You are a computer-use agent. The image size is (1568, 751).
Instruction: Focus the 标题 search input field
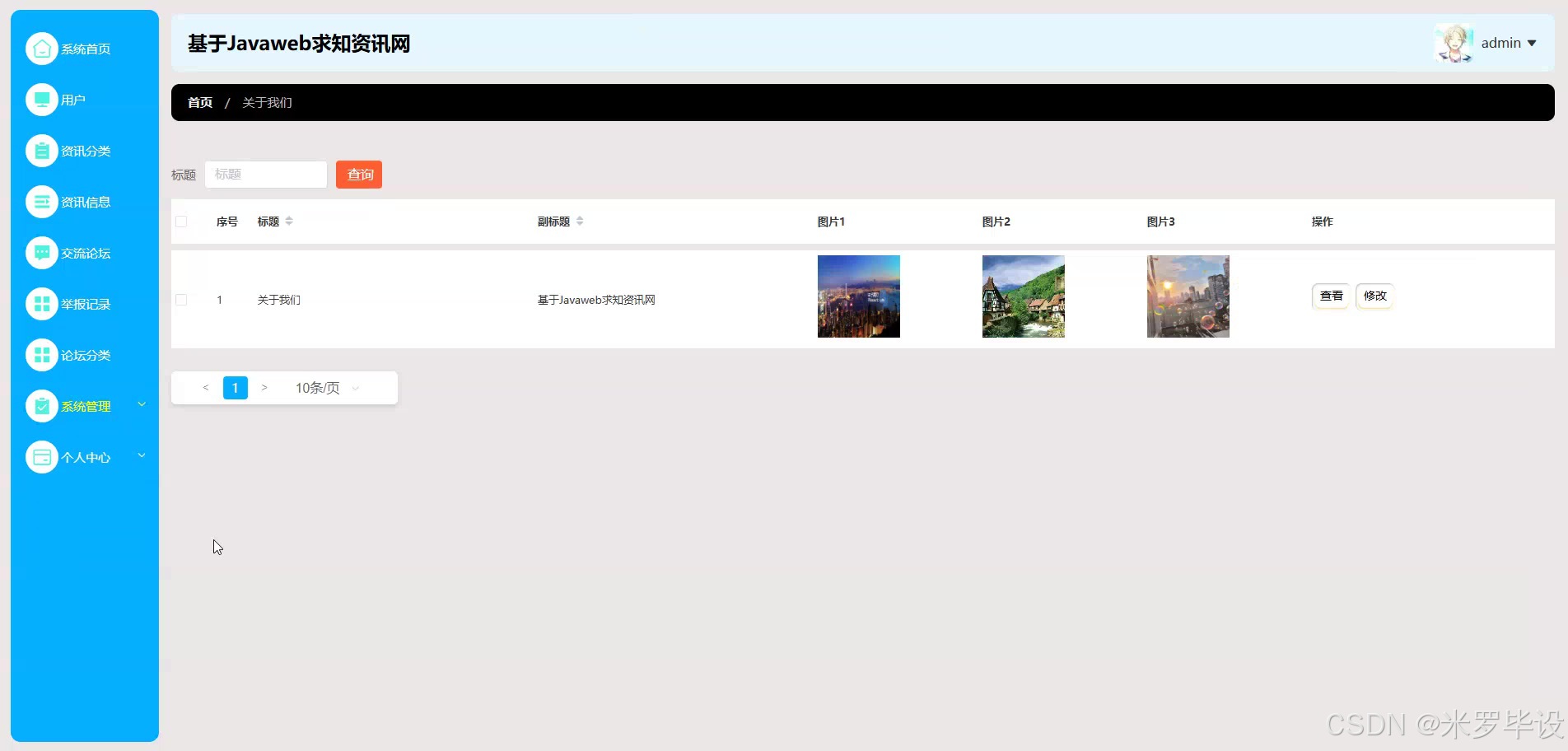pyautogui.click(x=266, y=175)
